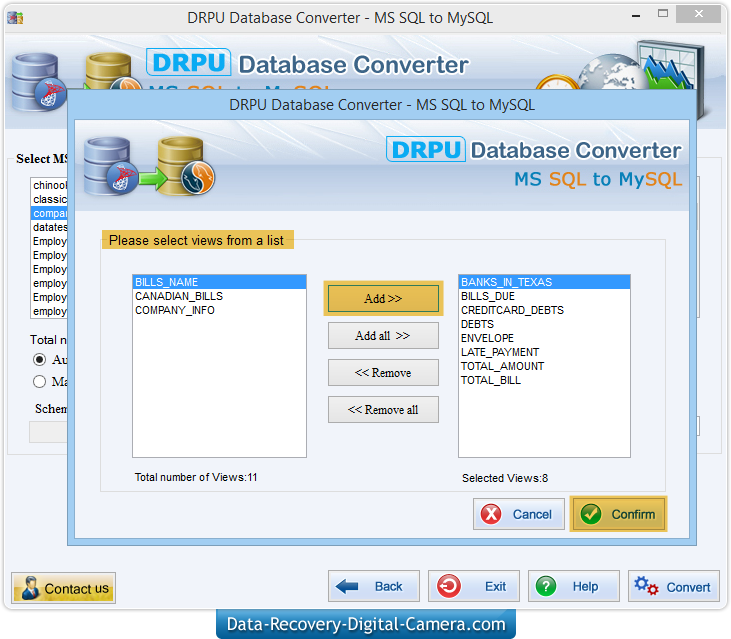Cancel the view selection dialog
Viewport: 731px width, 639px height.
tap(519, 514)
